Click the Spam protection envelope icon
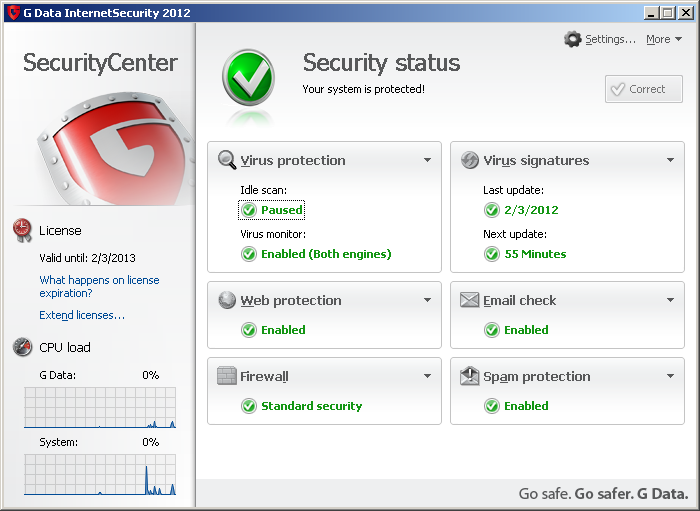Screen dimensions: 700x511 [x=470, y=377]
